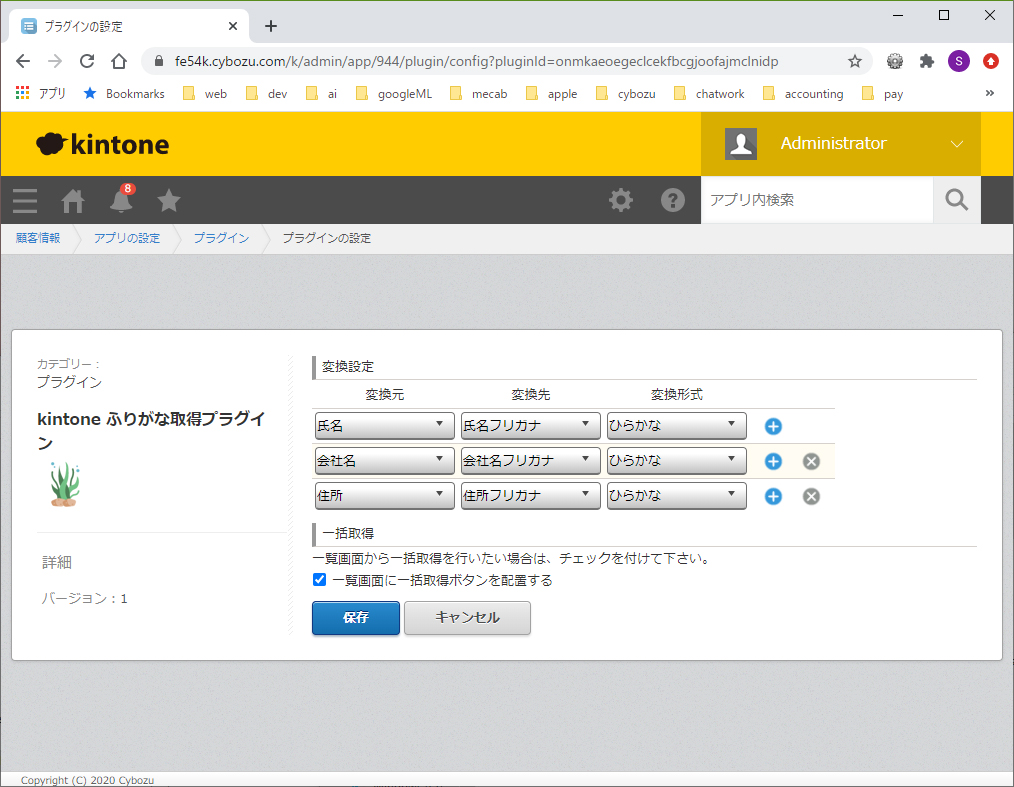Open 変換元 dropdown showing 会社名
Image resolution: width=1014 pixels, height=787 pixels.
(384, 461)
